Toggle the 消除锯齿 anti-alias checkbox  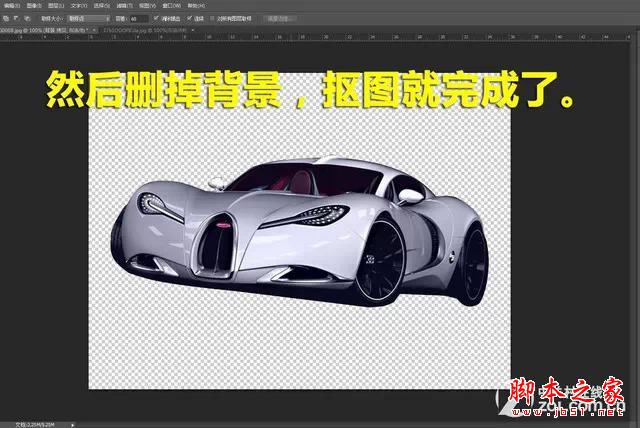tap(156, 18)
